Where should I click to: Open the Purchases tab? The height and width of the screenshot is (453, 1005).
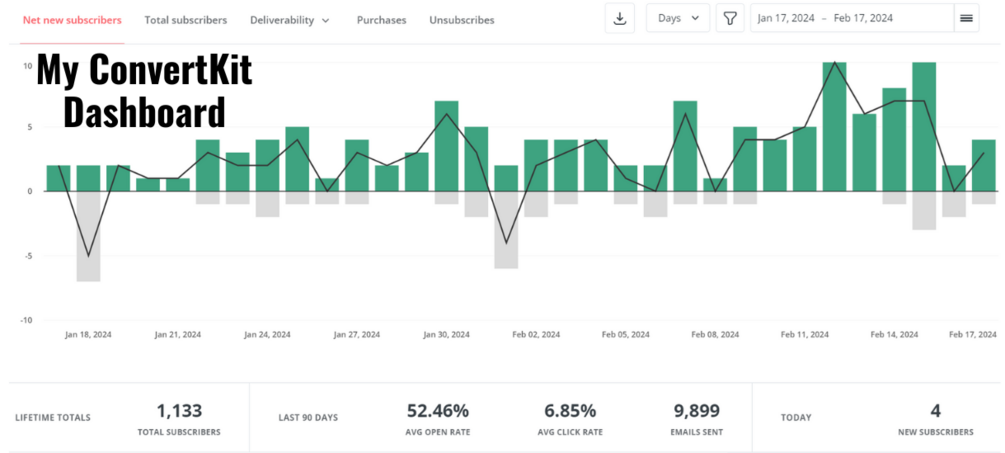(381, 20)
